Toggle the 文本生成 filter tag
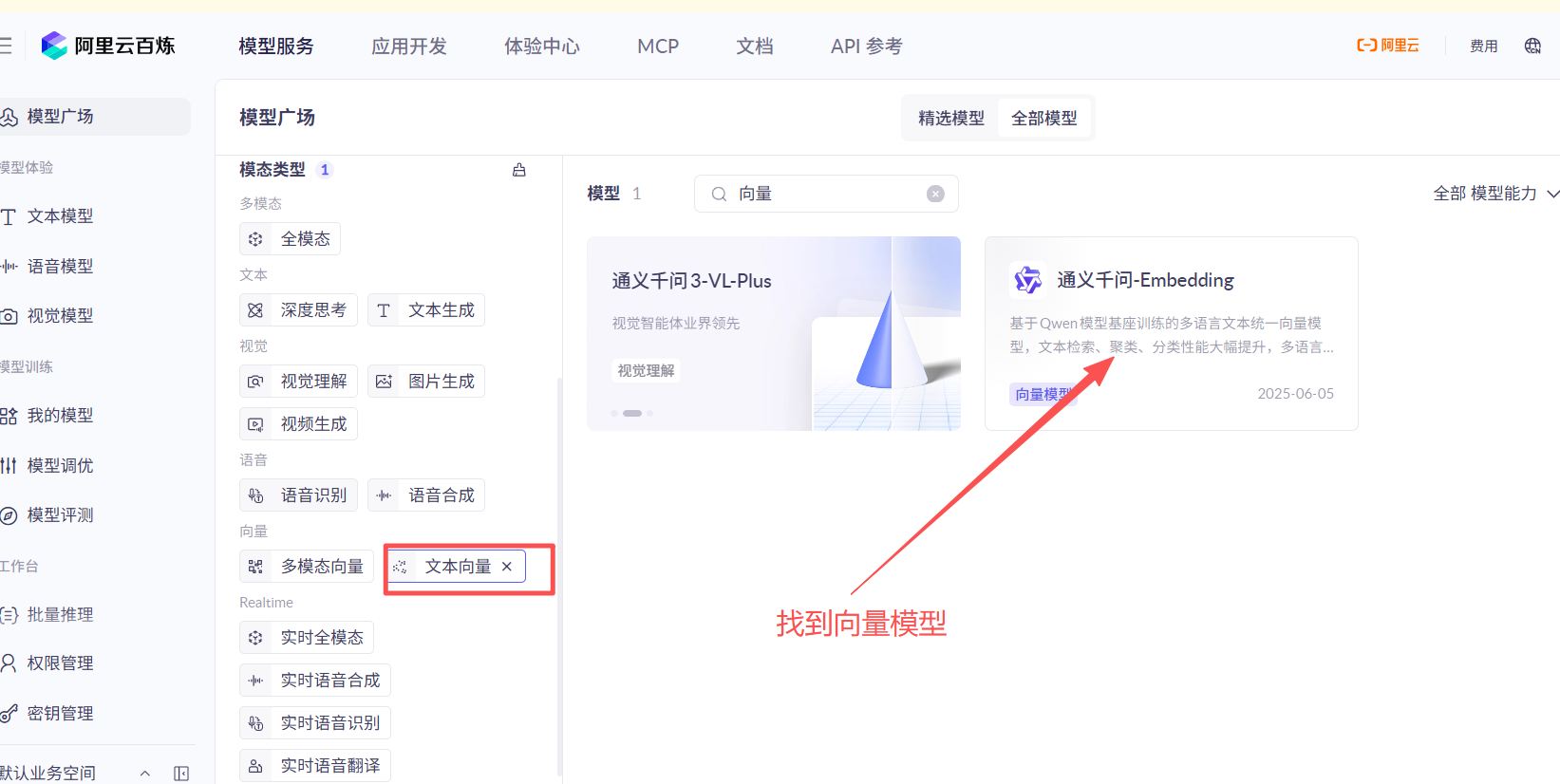 (426, 310)
